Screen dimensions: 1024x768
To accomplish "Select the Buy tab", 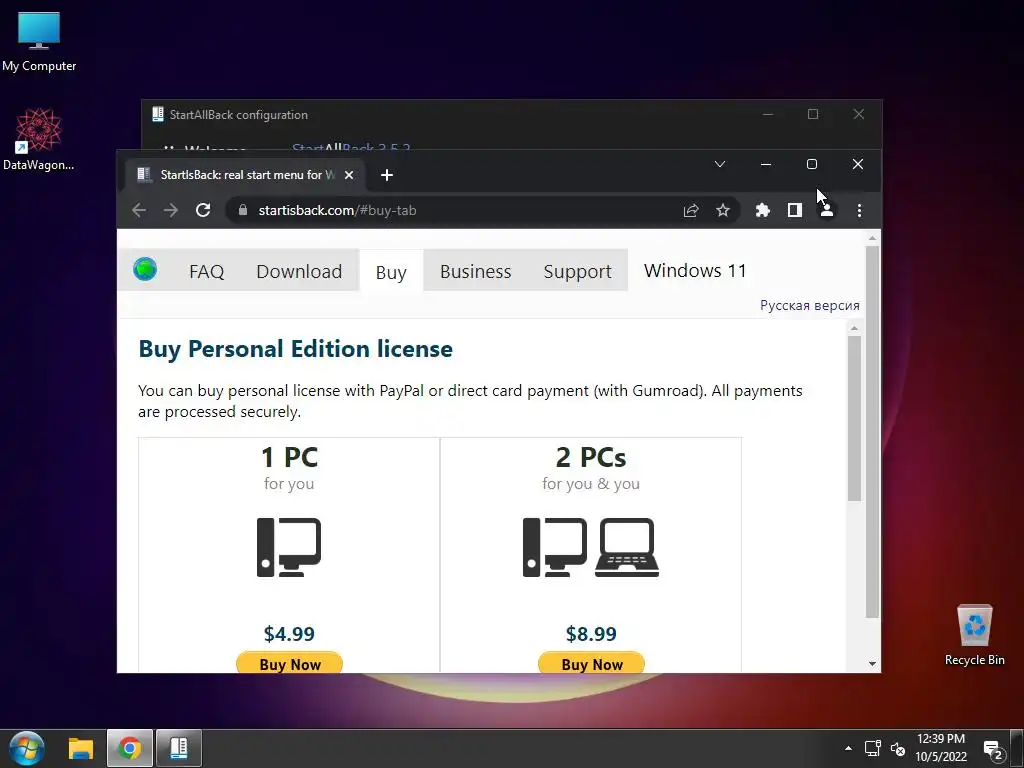I will (x=391, y=272).
